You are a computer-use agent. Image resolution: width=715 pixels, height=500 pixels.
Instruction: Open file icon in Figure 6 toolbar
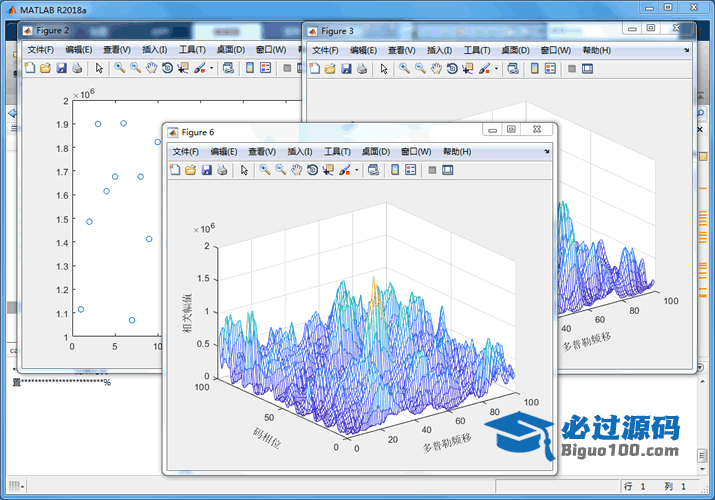[191, 170]
